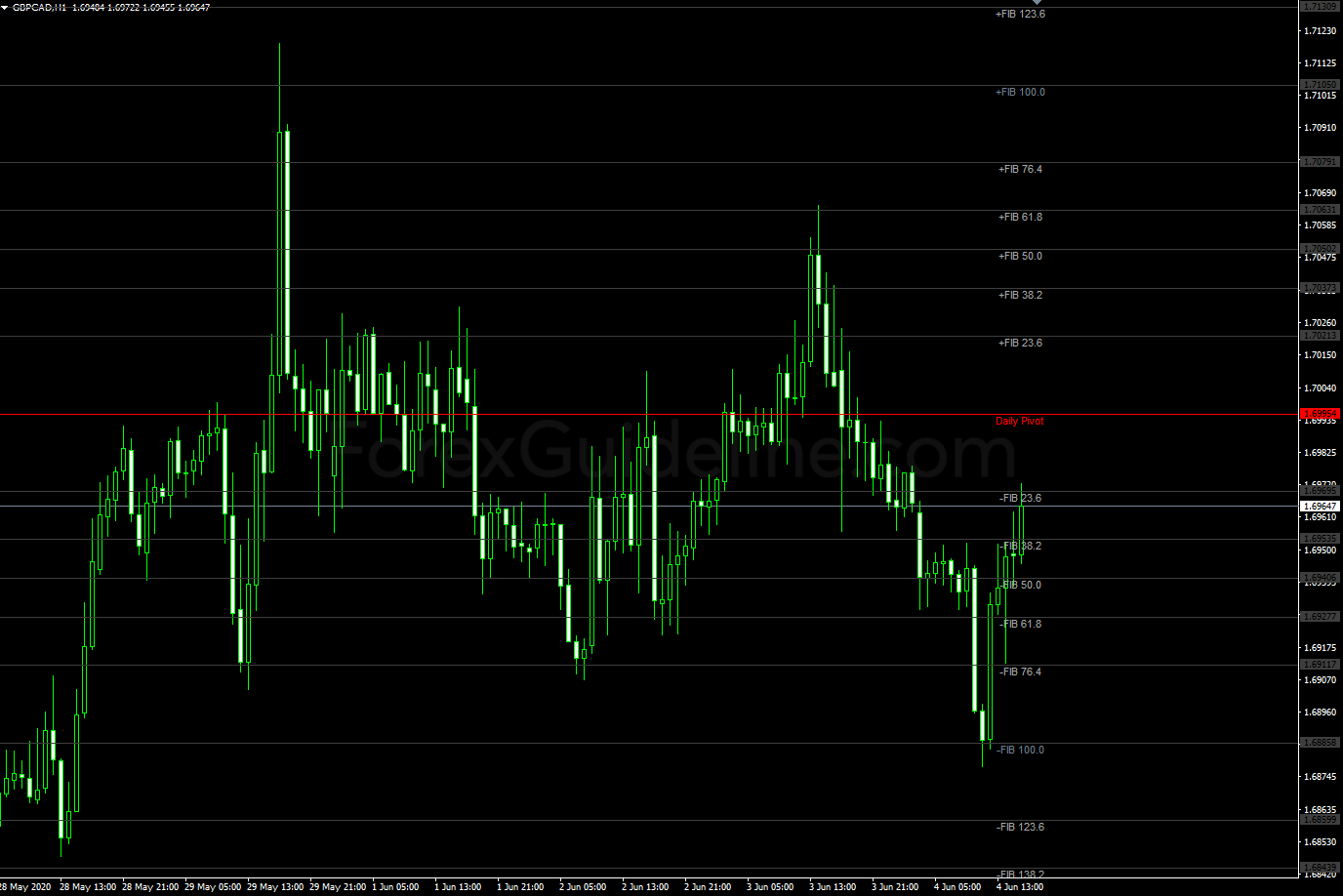
Task: Select the +FIB 123.6 label
Action: click(x=1020, y=15)
